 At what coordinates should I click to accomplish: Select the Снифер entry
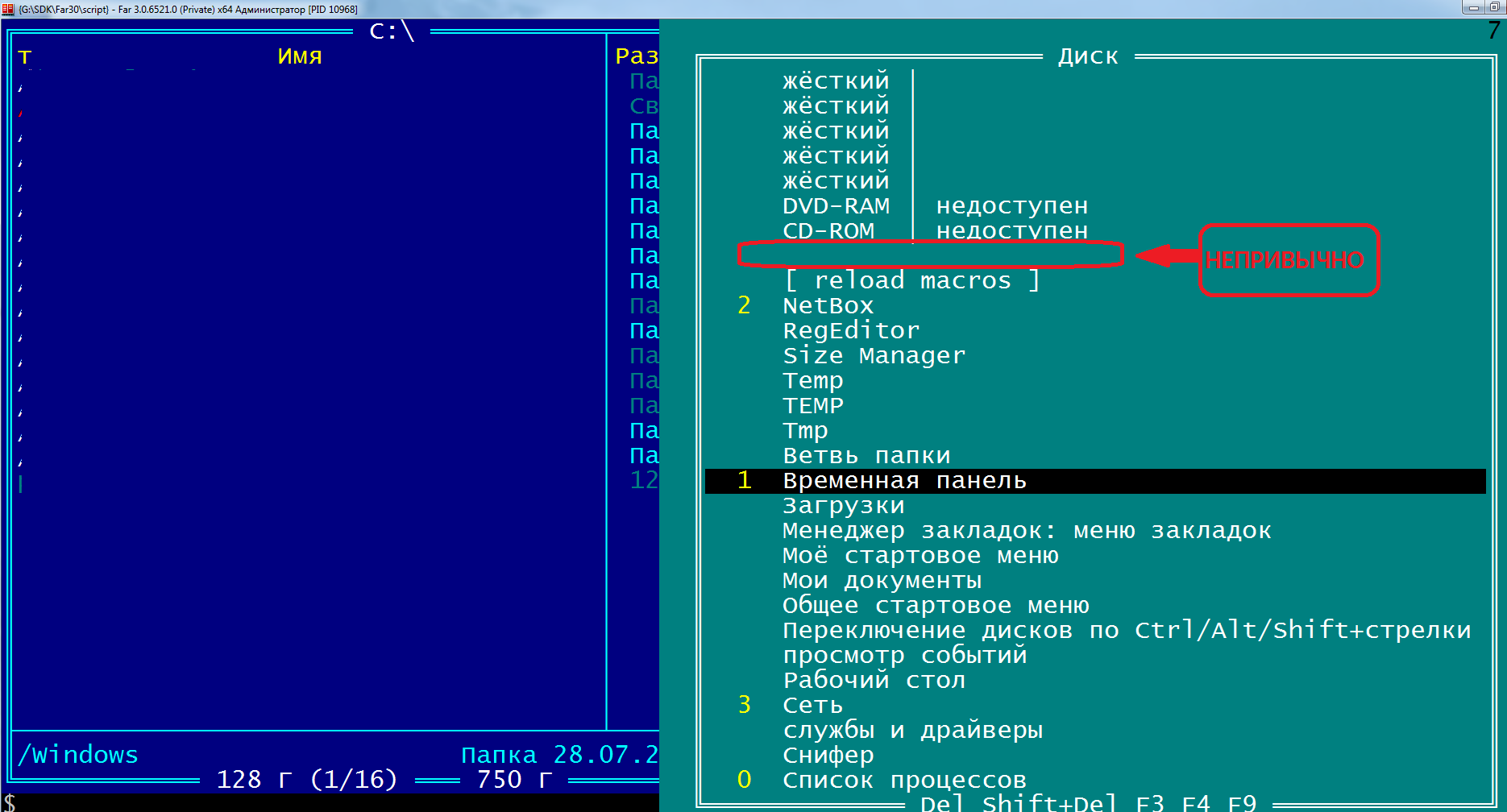click(828, 756)
